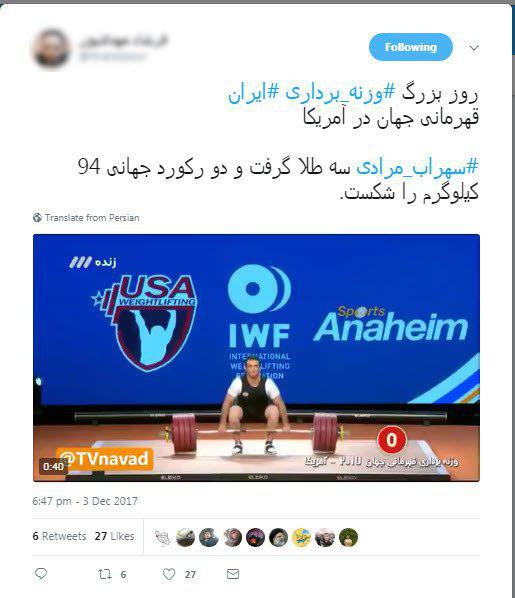The width and height of the screenshot is (515, 598).
Task: Open the #سهراب_مرادی hashtag
Action: (x=417, y=168)
